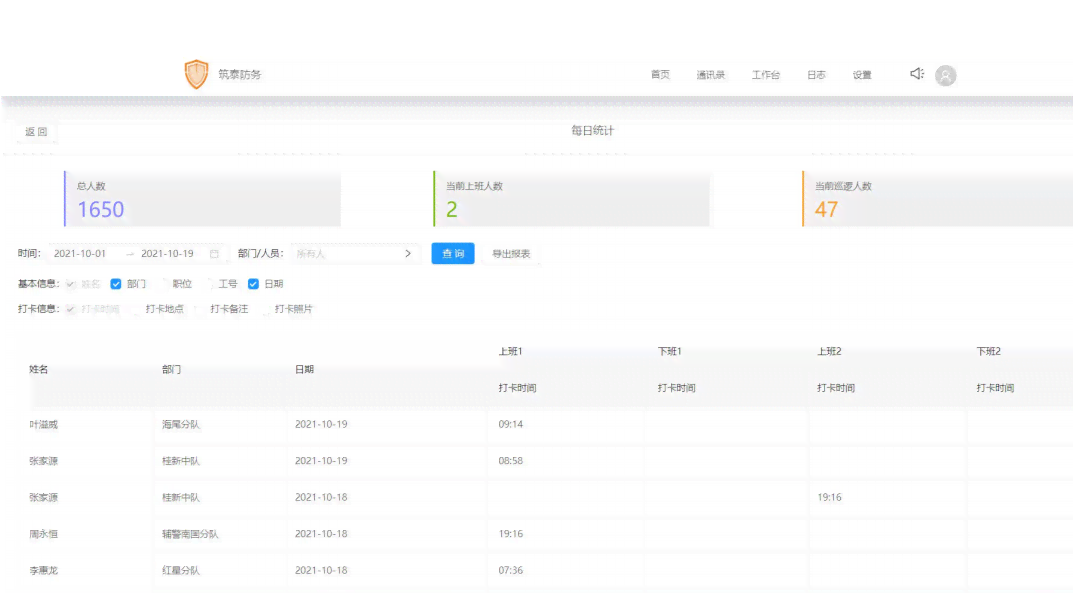This screenshot has width=1074, height=593.
Task: Click the 日期 column header
Action: [304, 369]
